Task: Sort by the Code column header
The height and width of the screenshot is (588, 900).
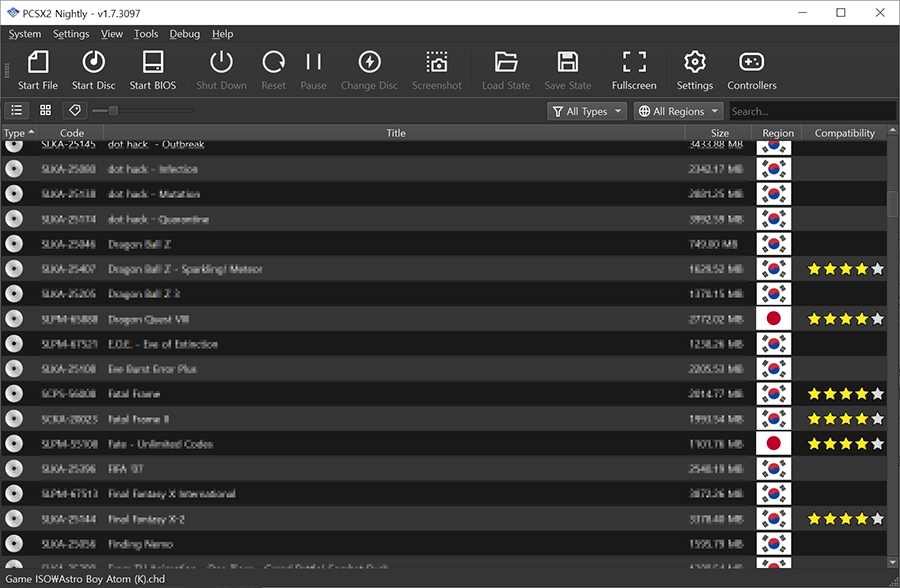Action: (72, 133)
